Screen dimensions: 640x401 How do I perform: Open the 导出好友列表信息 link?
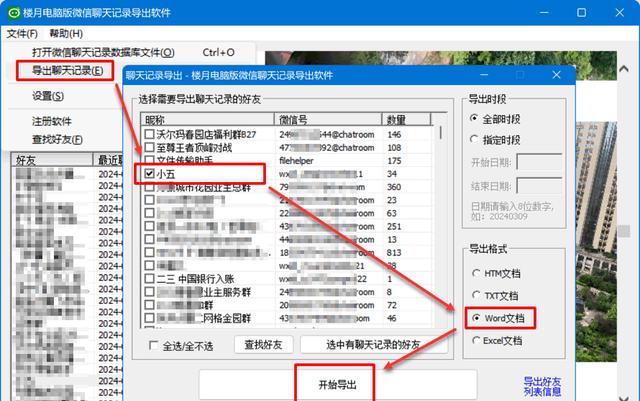click(542, 387)
